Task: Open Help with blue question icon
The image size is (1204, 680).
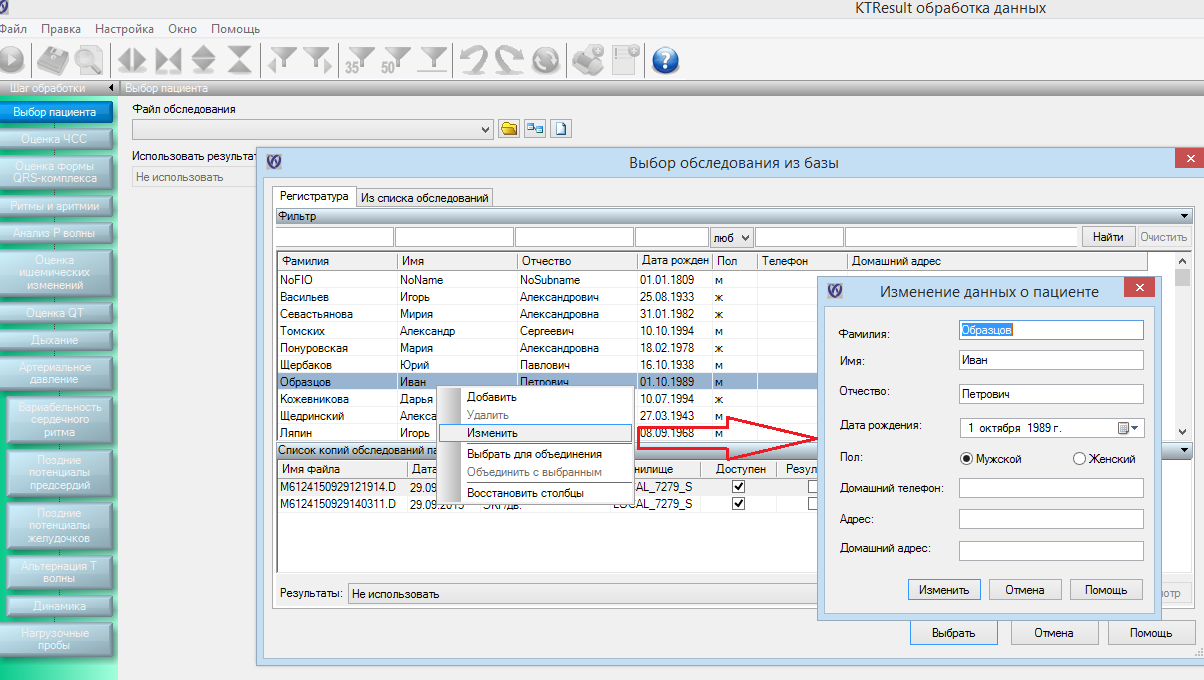Action: [x=665, y=60]
